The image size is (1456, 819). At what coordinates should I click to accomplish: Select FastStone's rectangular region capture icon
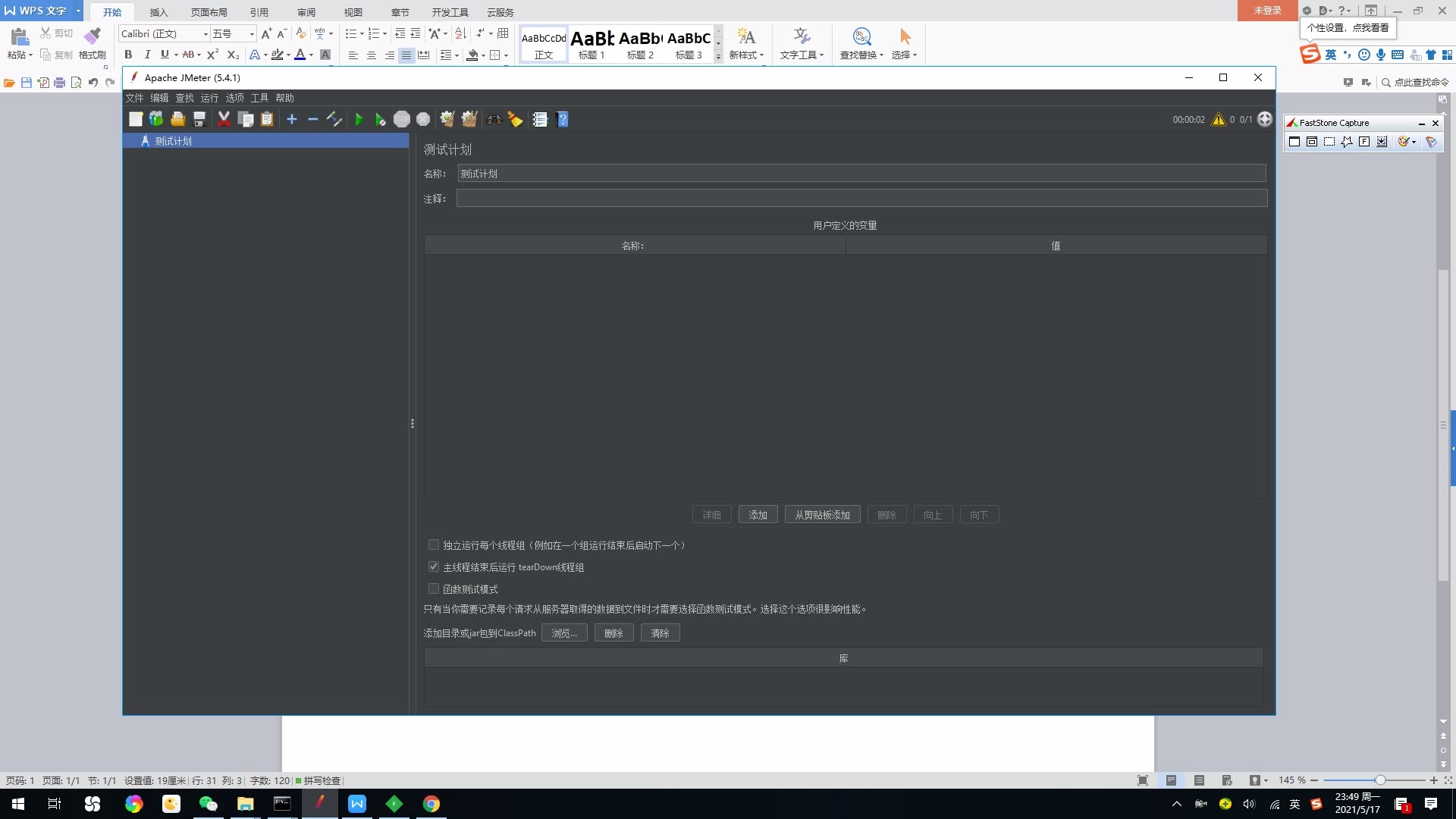coord(1329,142)
